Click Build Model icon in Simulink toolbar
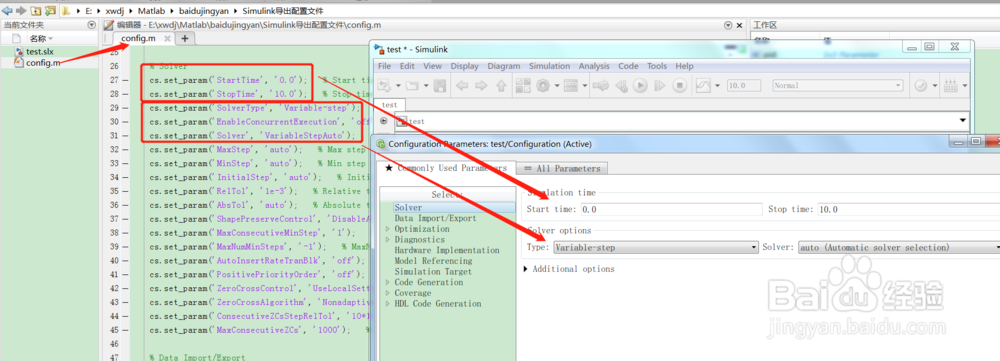The width and height of the screenshot is (1000, 361). coord(951,85)
